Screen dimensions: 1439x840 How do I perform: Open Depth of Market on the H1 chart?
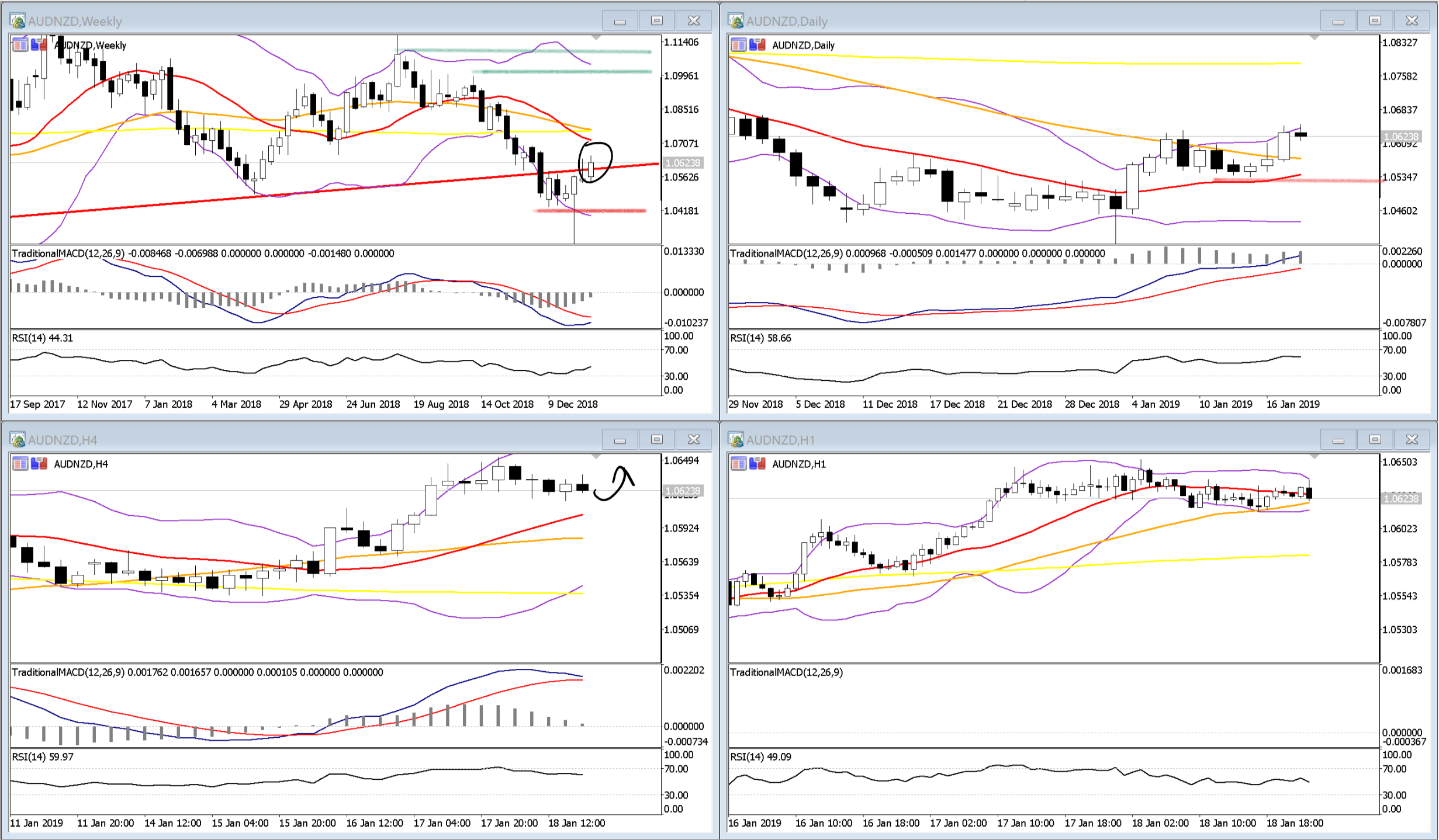click(x=739, y=463)
